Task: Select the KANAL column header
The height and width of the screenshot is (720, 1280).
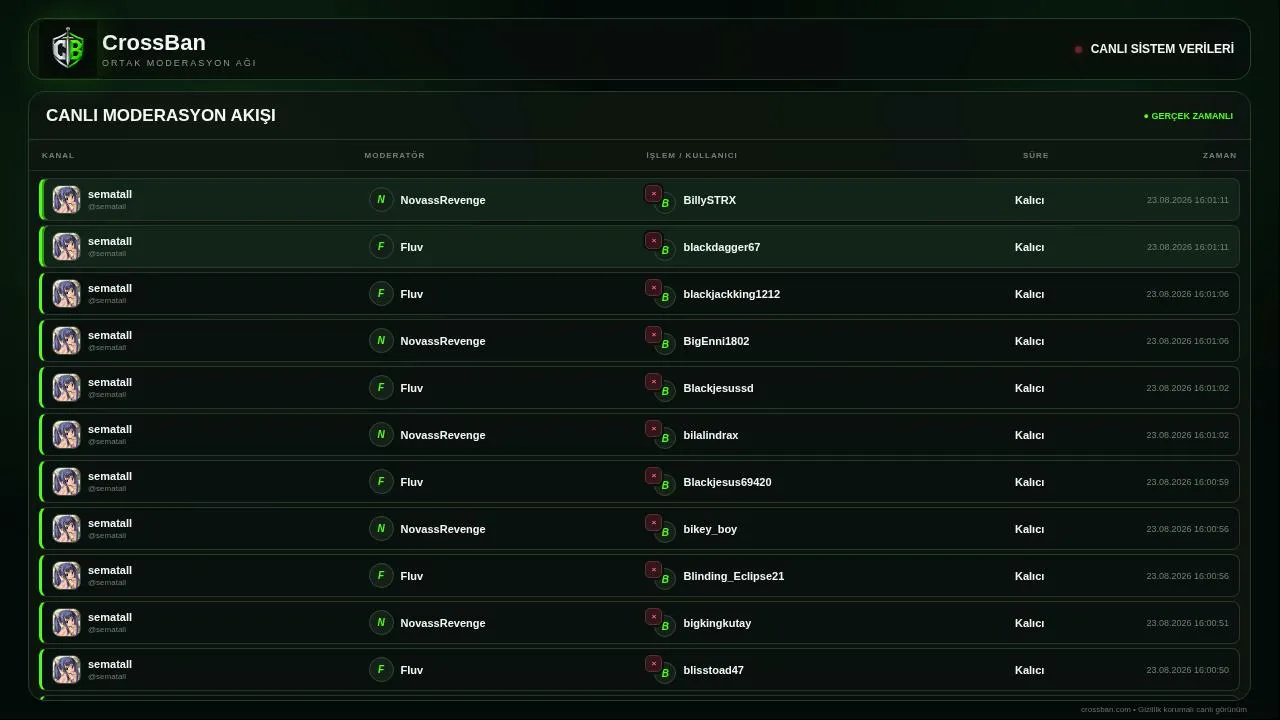Action: pyautogui.click(x=58, y=155)
